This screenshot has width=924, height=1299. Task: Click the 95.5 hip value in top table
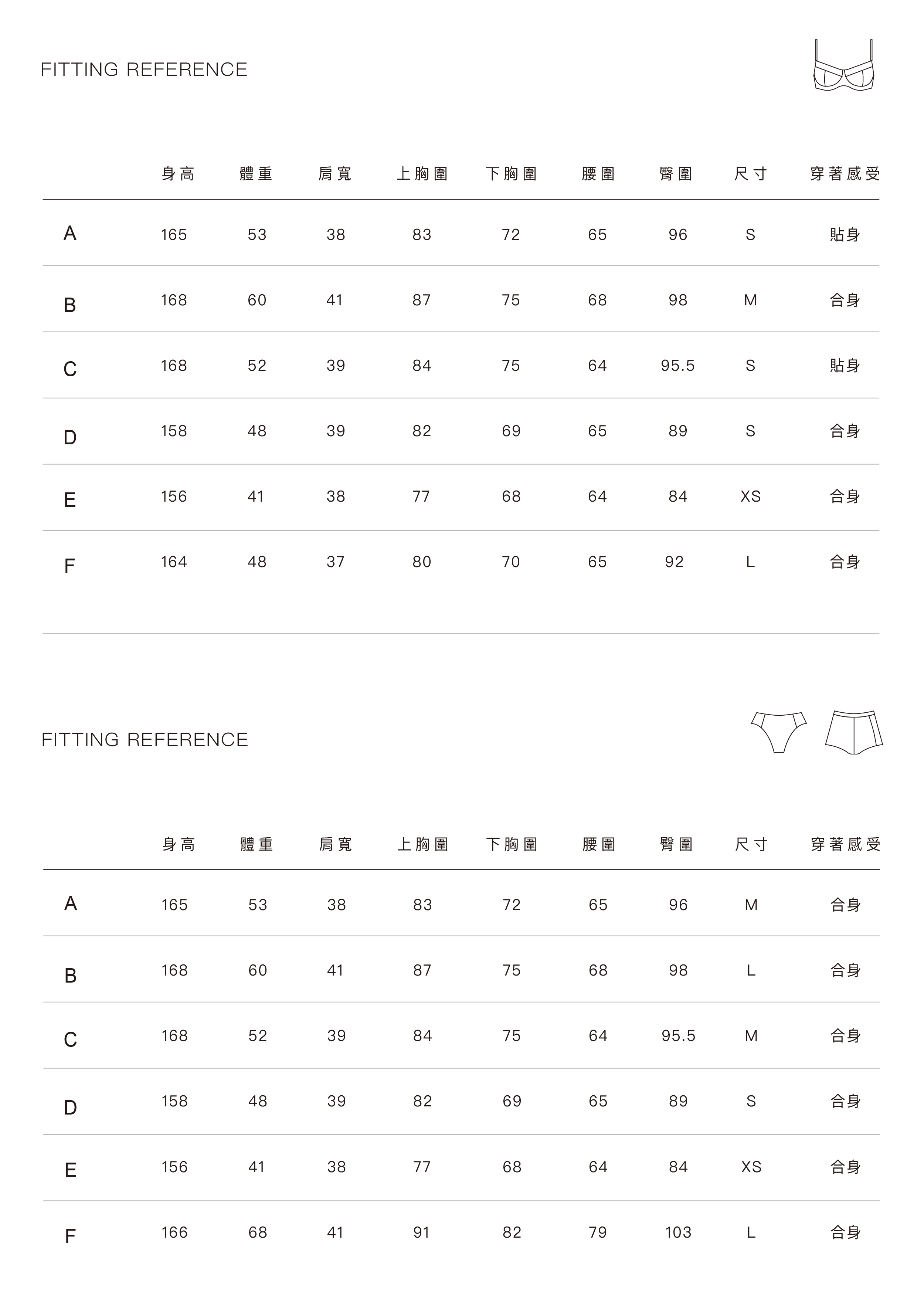[677, 366]
